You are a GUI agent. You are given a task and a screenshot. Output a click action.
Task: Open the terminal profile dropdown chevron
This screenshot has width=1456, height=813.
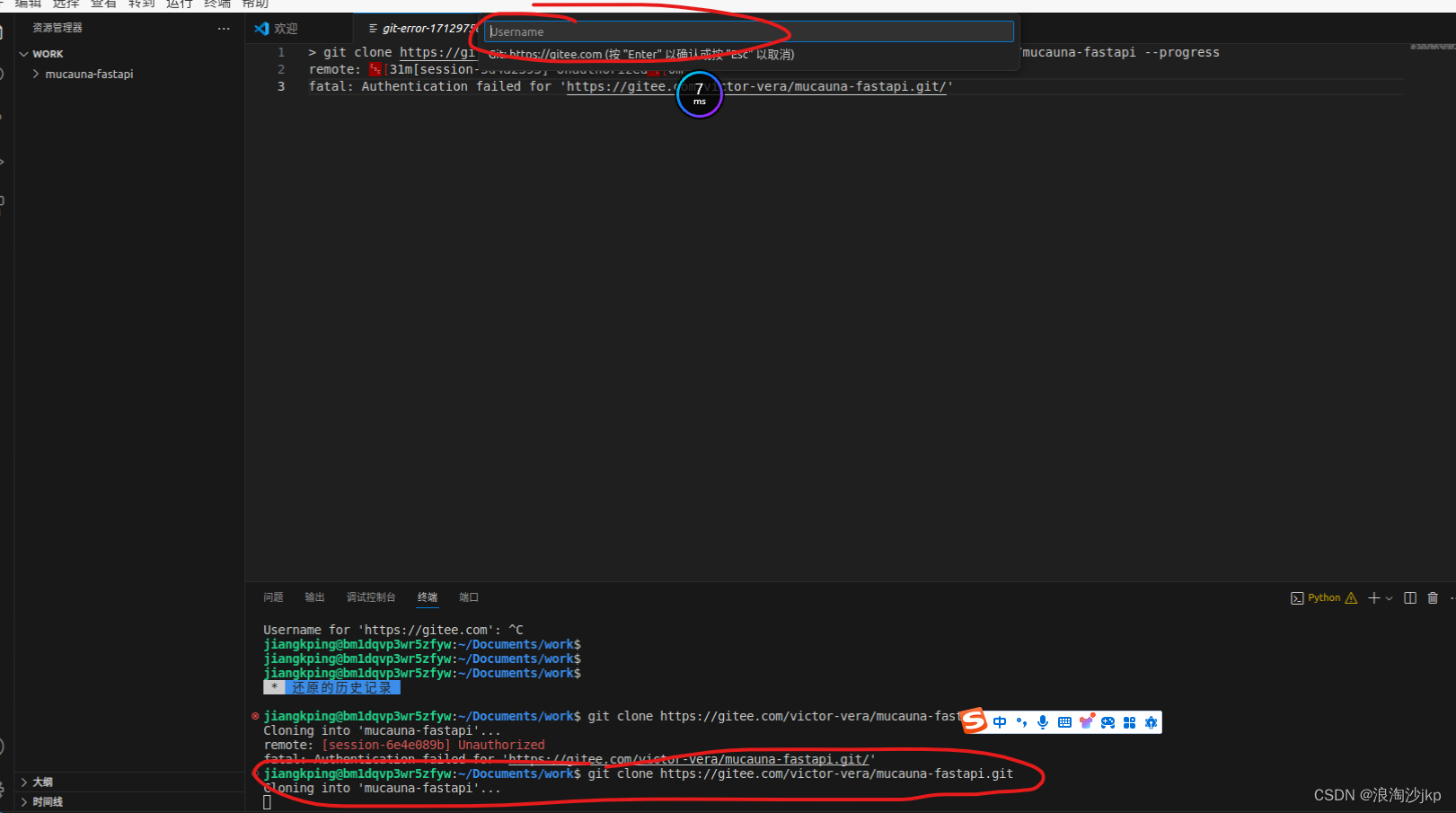pos(1389,597)
